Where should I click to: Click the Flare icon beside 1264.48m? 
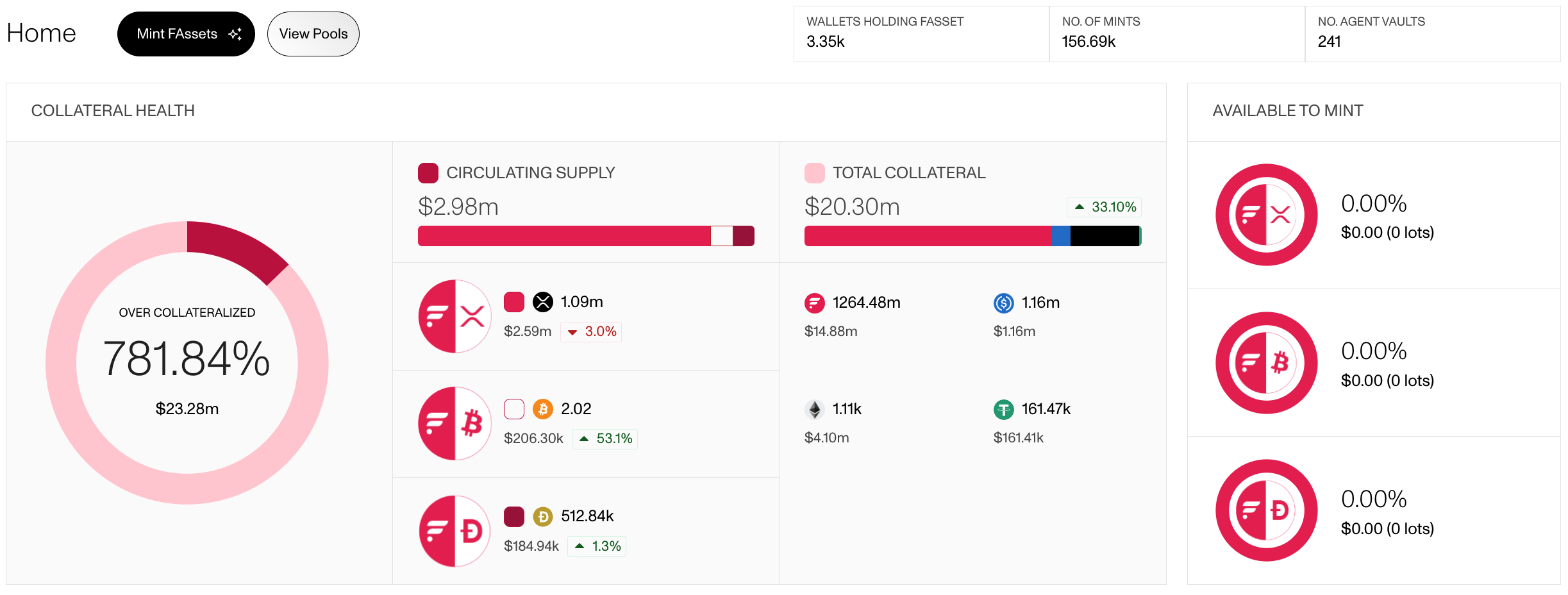click(814, 303)
